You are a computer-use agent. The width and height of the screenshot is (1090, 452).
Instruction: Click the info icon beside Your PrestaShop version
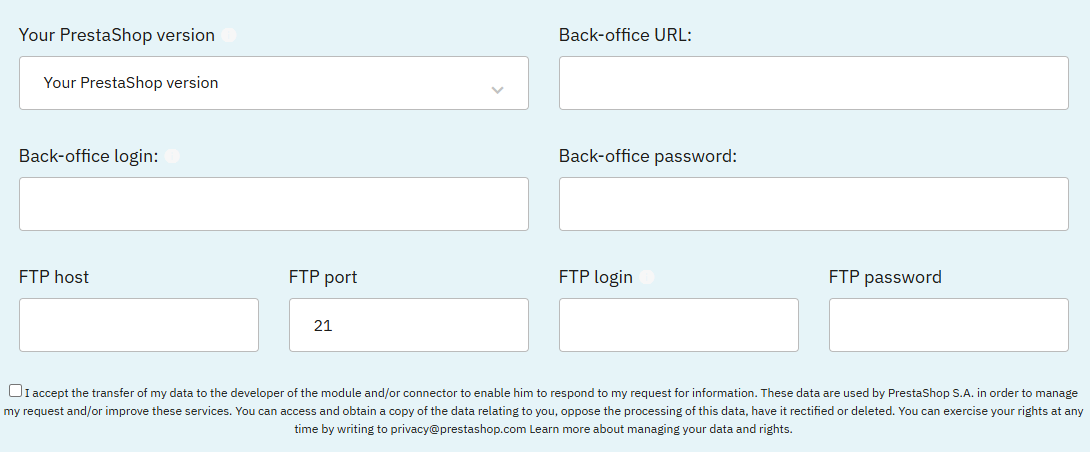pos(229,35)
